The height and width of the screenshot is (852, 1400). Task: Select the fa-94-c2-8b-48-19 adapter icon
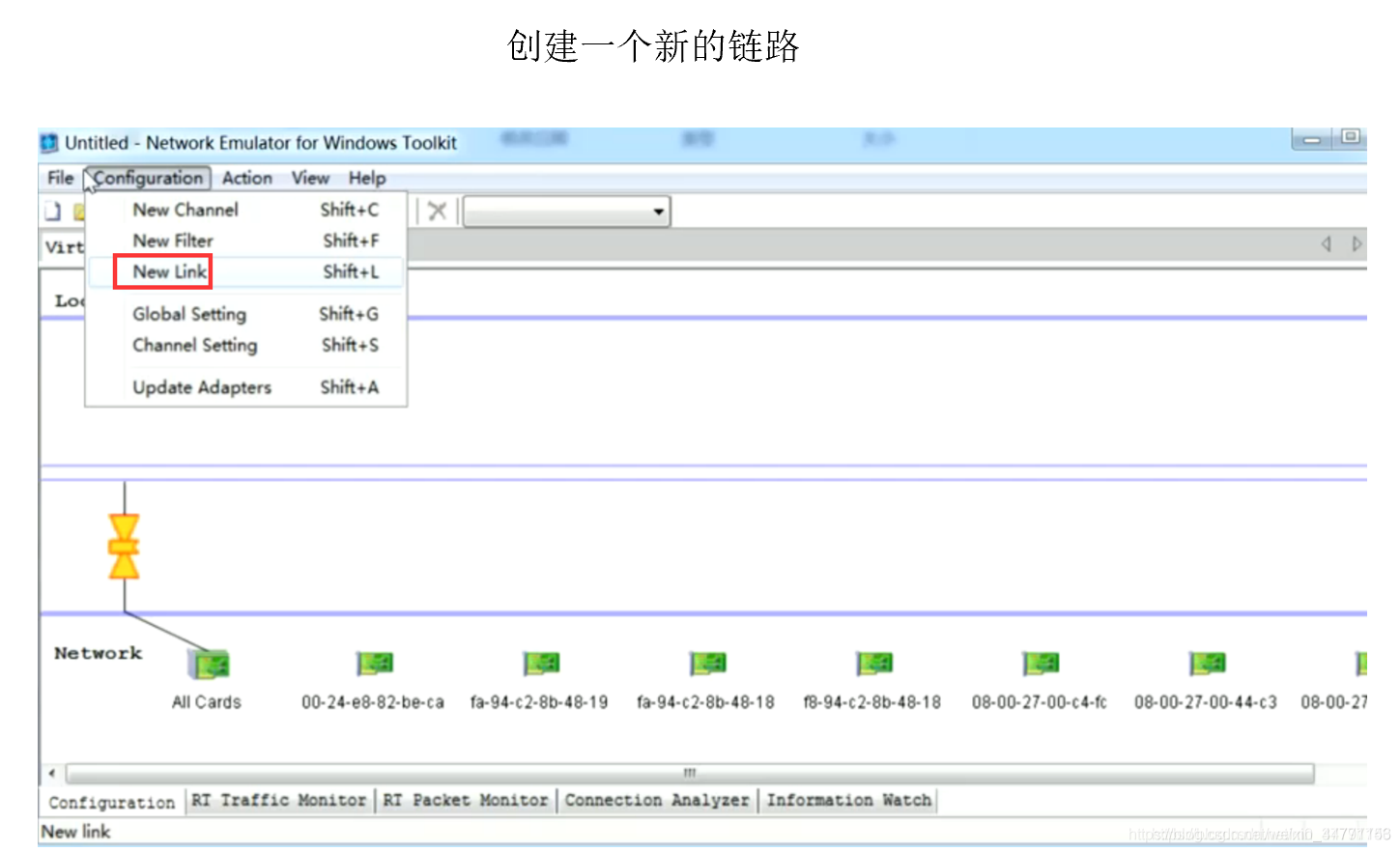[x=541, y=663]
